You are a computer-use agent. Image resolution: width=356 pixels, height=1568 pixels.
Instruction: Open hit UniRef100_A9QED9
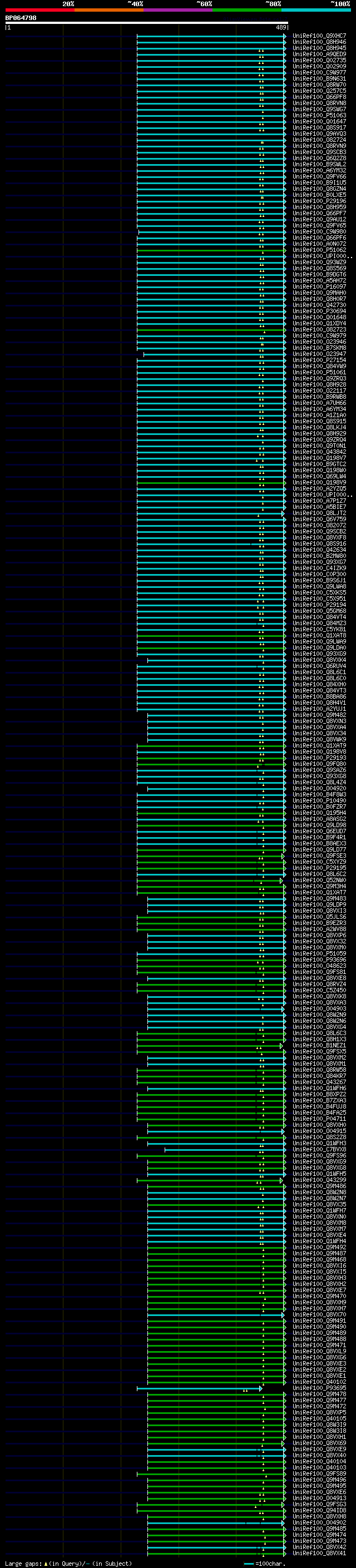[319, 54]
